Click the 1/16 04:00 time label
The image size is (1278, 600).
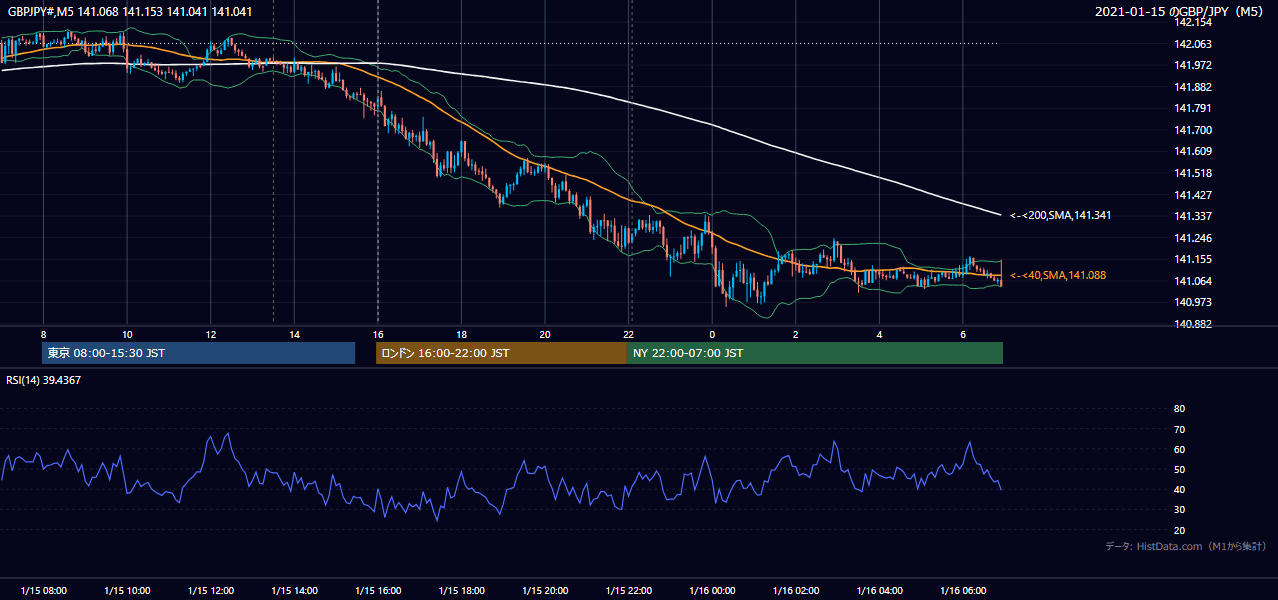(x=879, y=591)
